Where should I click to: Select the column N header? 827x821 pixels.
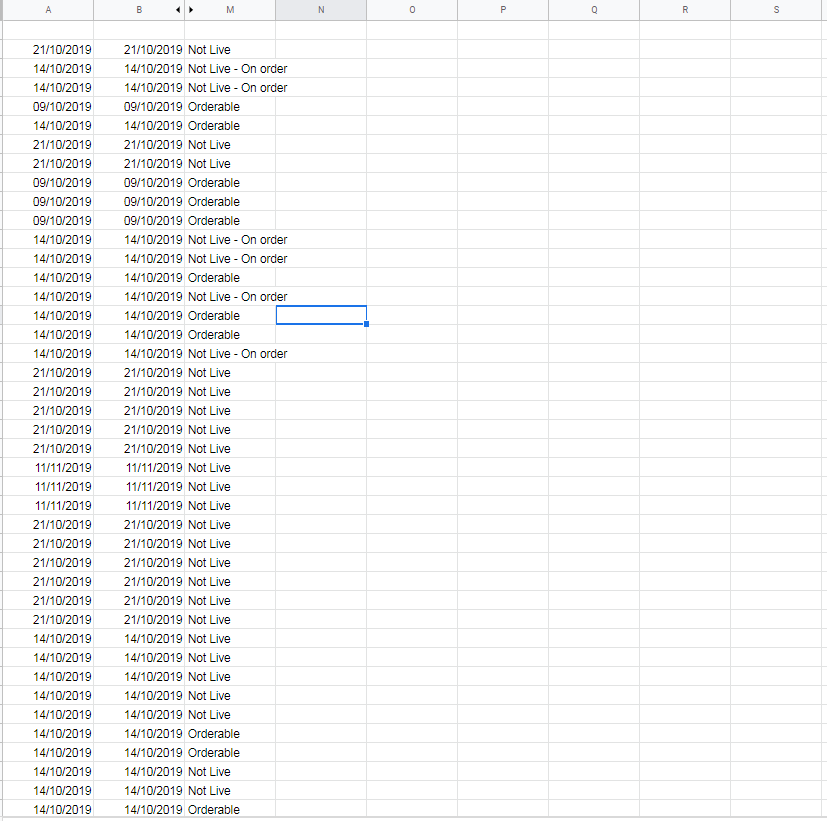[x=320, y=9]
